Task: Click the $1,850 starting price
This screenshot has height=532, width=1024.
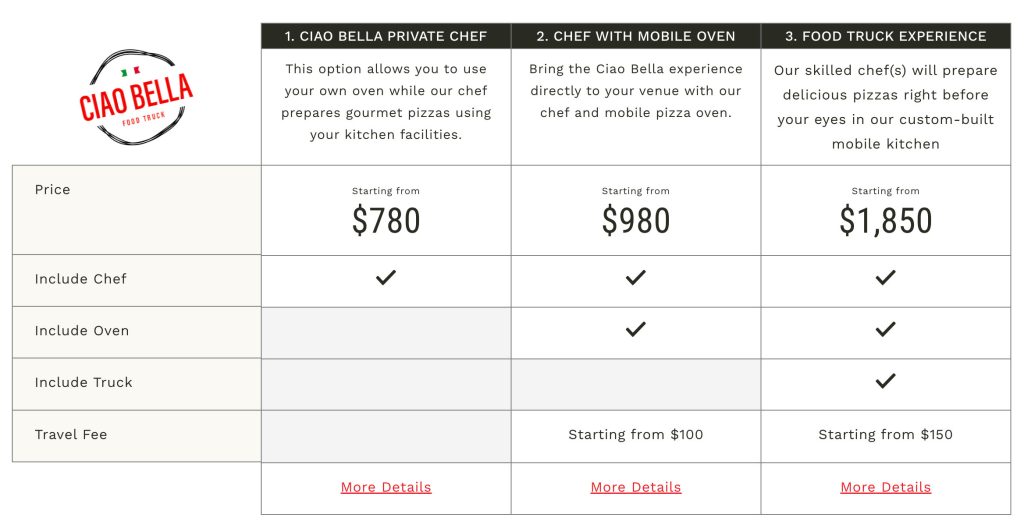Action: pyautogui.click(x=886, y=220)
